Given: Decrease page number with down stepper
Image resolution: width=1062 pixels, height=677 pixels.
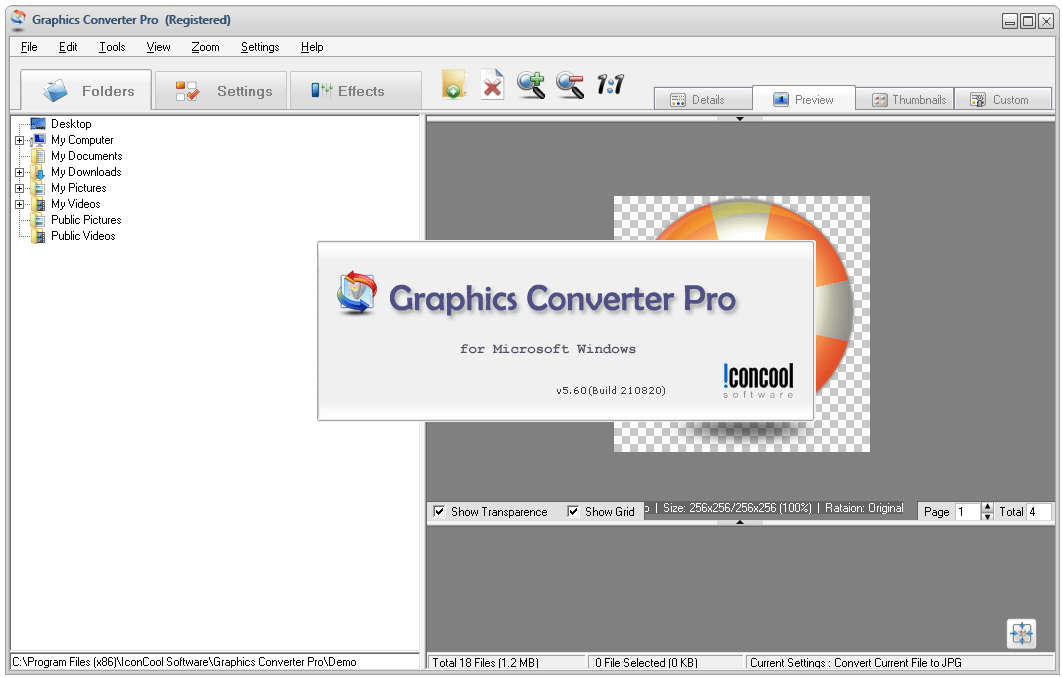Looking at the screenshot, I should (987, 517).
